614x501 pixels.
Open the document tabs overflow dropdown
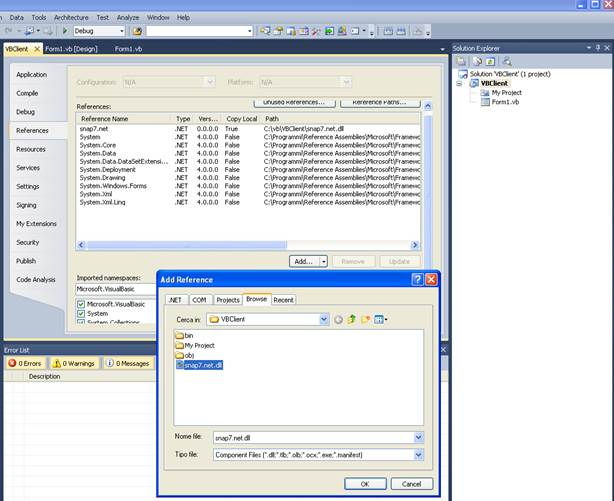[x=442, y=49]
